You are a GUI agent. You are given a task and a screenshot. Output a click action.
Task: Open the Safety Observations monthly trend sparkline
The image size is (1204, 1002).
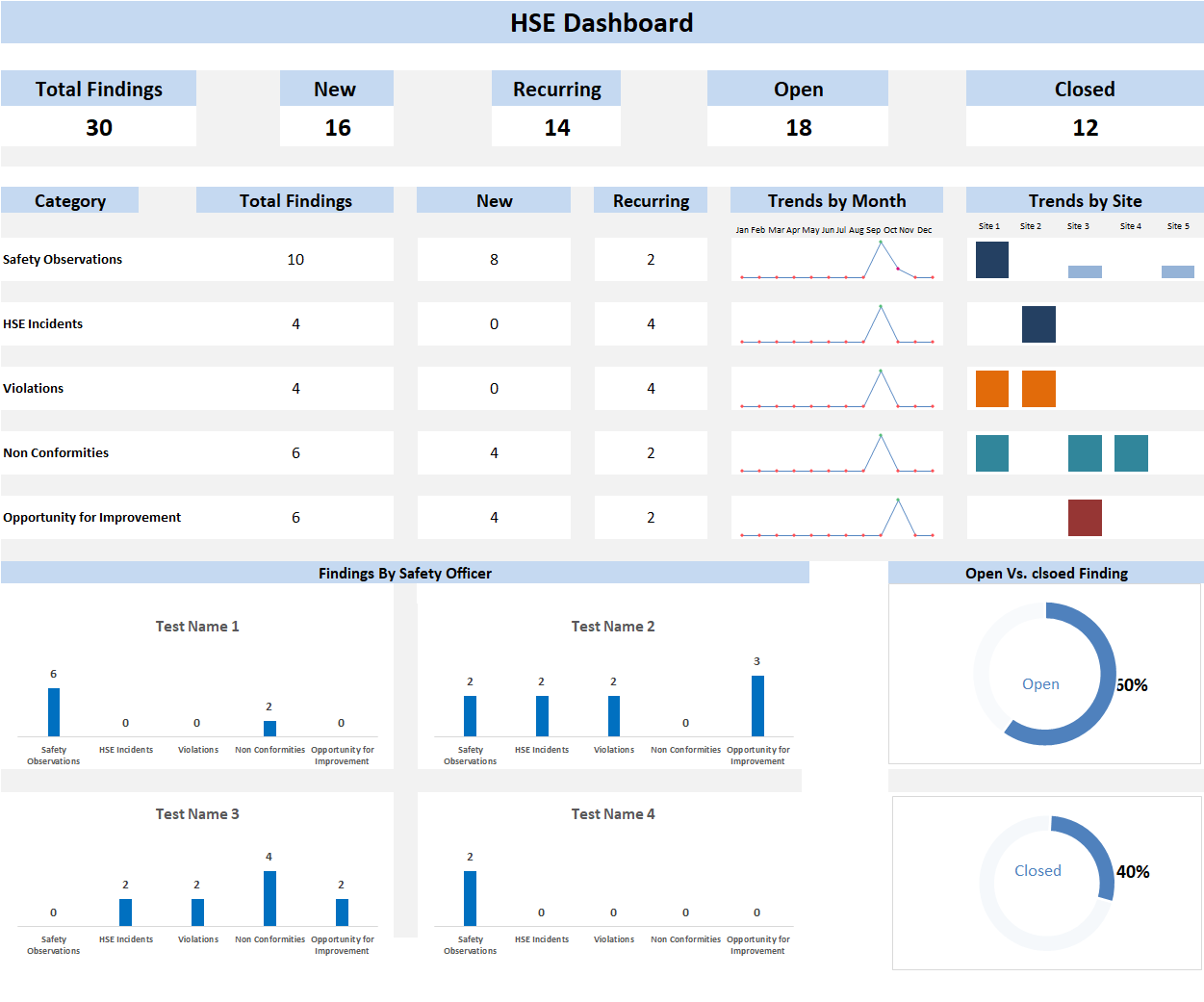[x=836, y=260]
